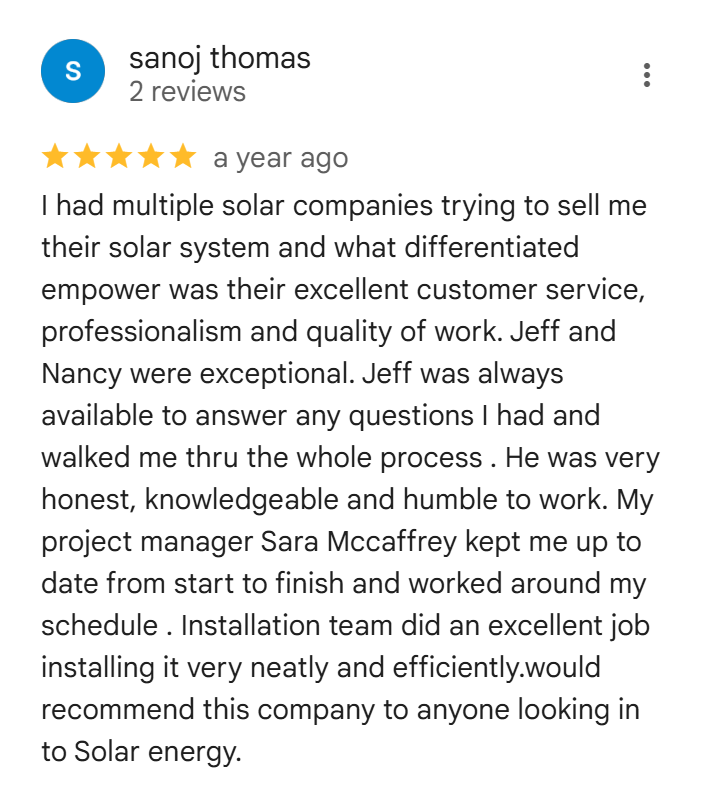The width and height of the screenshot is (707, 804).
Task: Click the fourth gold rating star
Action: tap(151, 156)
